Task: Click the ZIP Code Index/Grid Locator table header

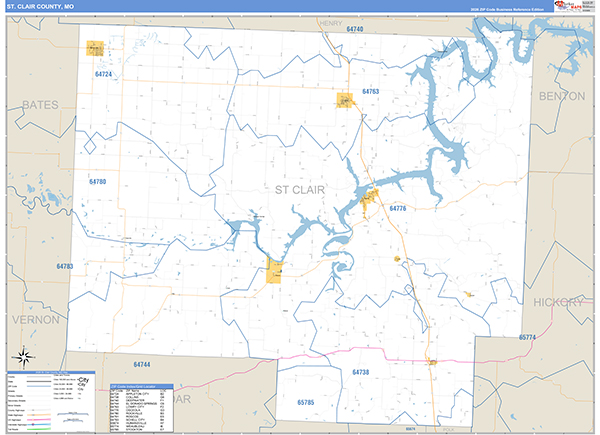Action: click(x=142, y=386)
